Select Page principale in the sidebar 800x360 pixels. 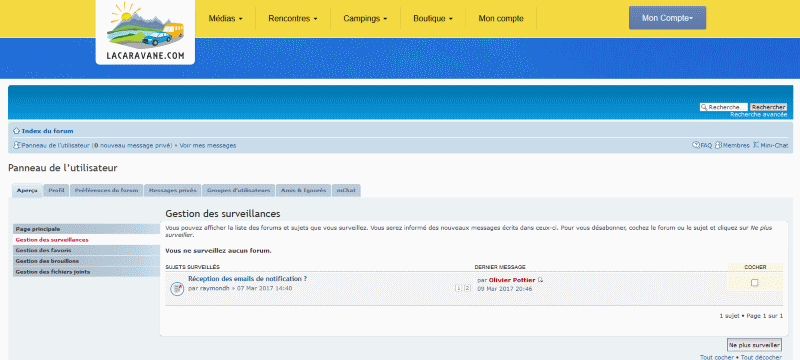point(86,229)
